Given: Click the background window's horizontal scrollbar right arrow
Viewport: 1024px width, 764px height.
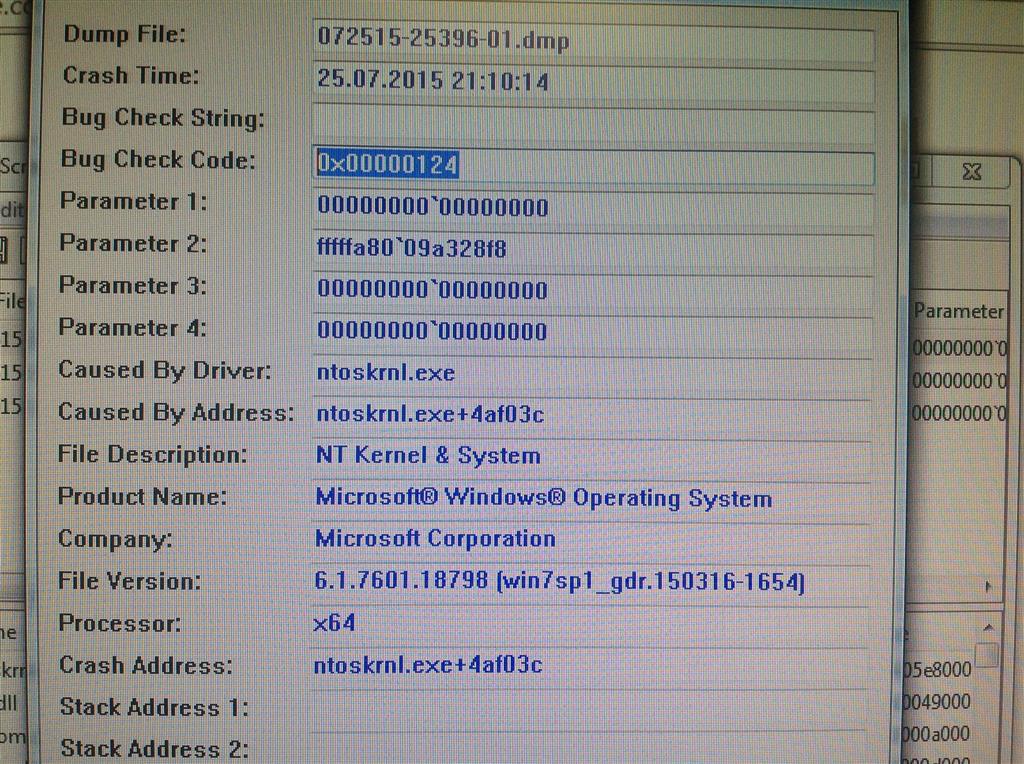Looking at the screenshot, I should (x=989, y=587).
